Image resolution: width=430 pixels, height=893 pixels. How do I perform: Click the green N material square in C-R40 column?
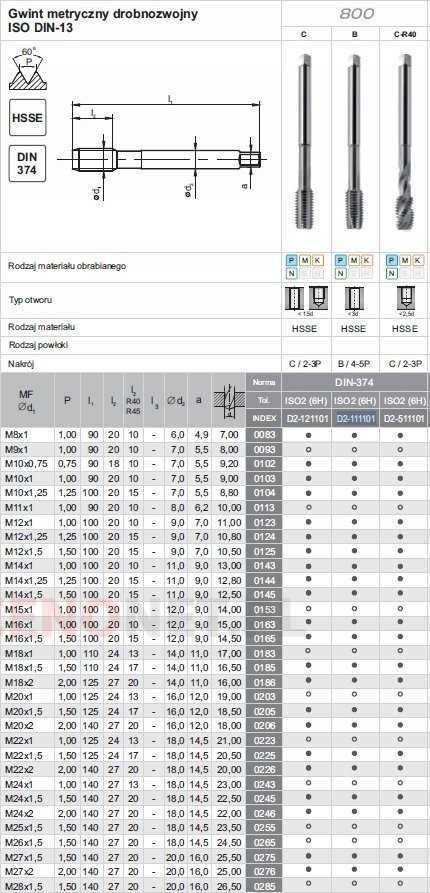click(x=392, y=273)
